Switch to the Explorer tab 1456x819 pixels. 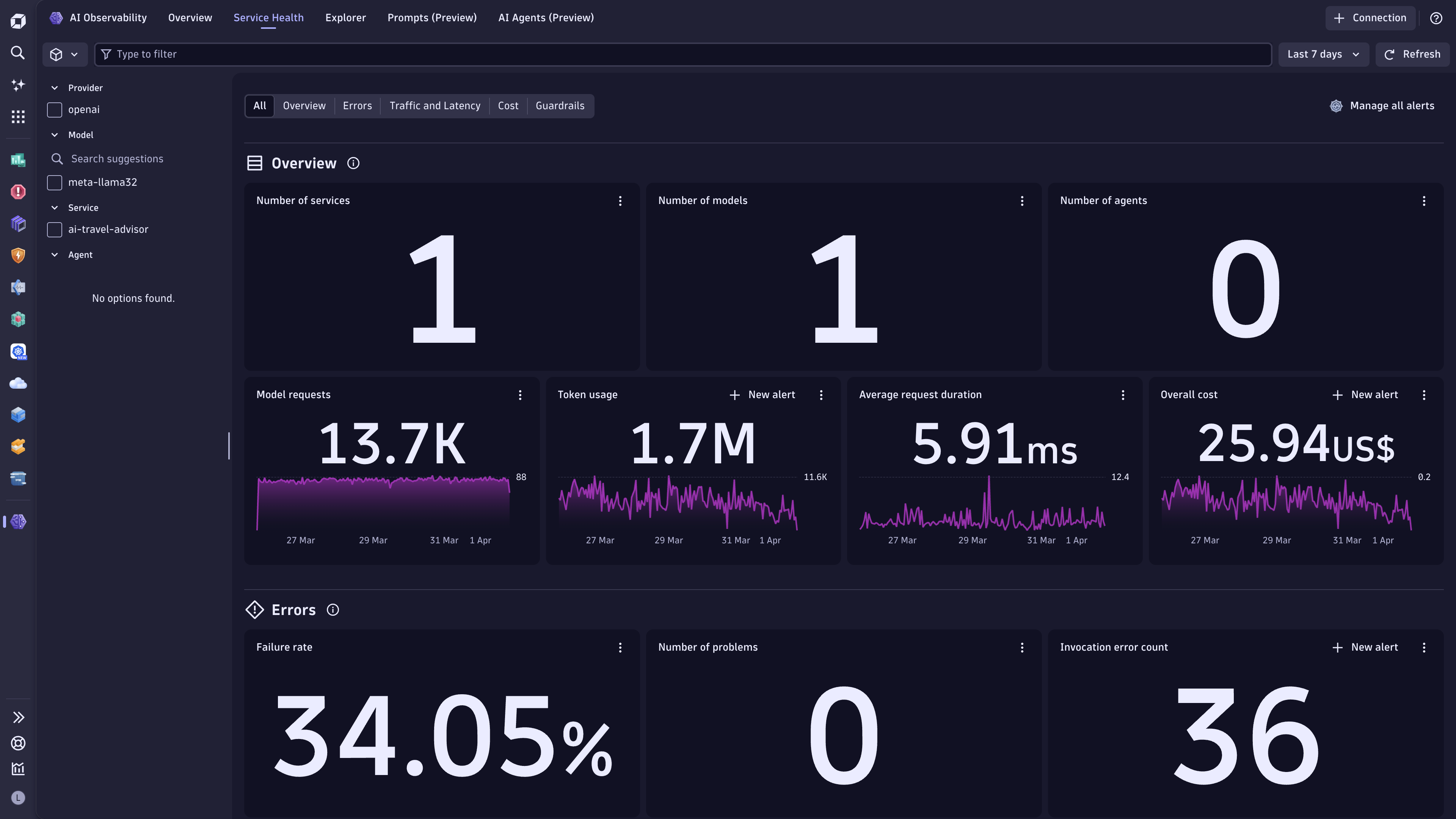click(345, 17)
